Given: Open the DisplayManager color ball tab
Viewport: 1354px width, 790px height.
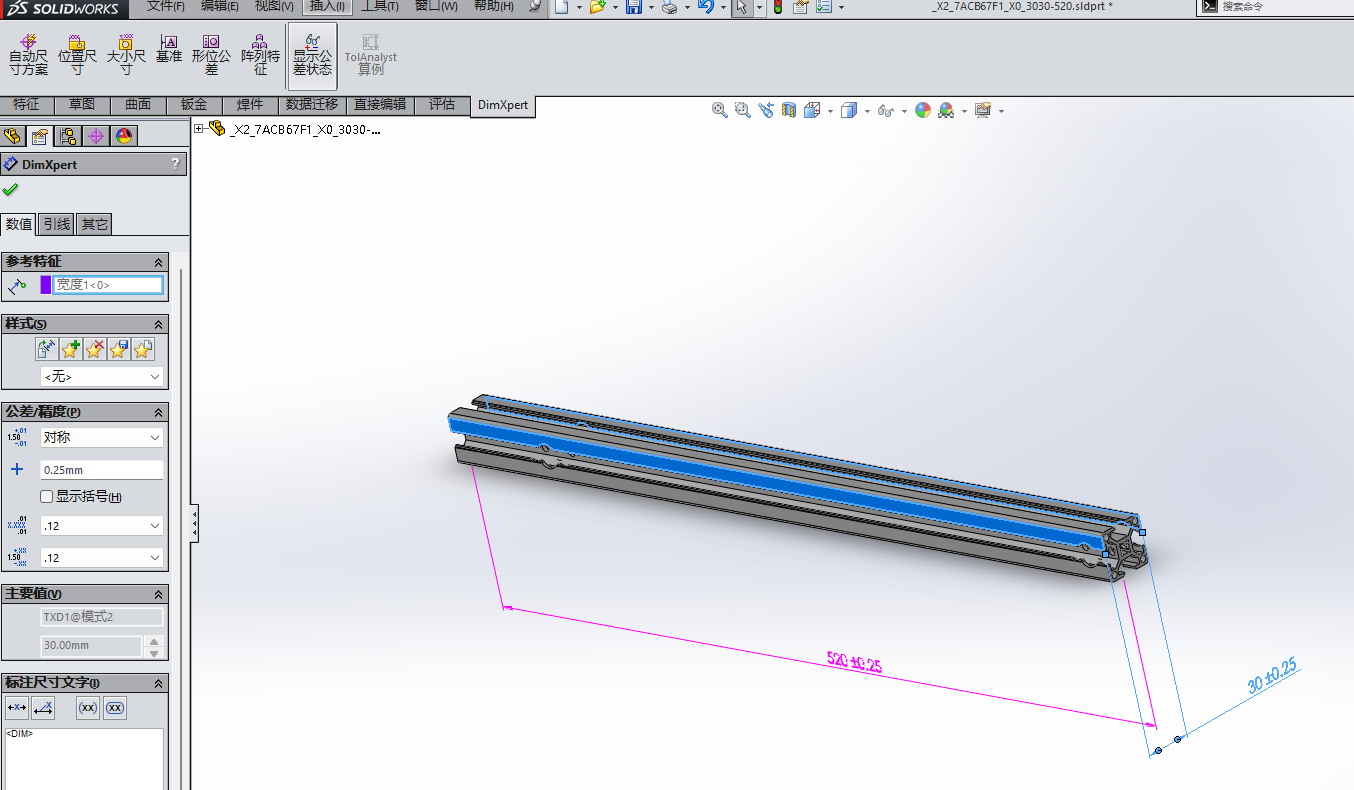Looking at the screenshot, I should [x=124, y=136].
